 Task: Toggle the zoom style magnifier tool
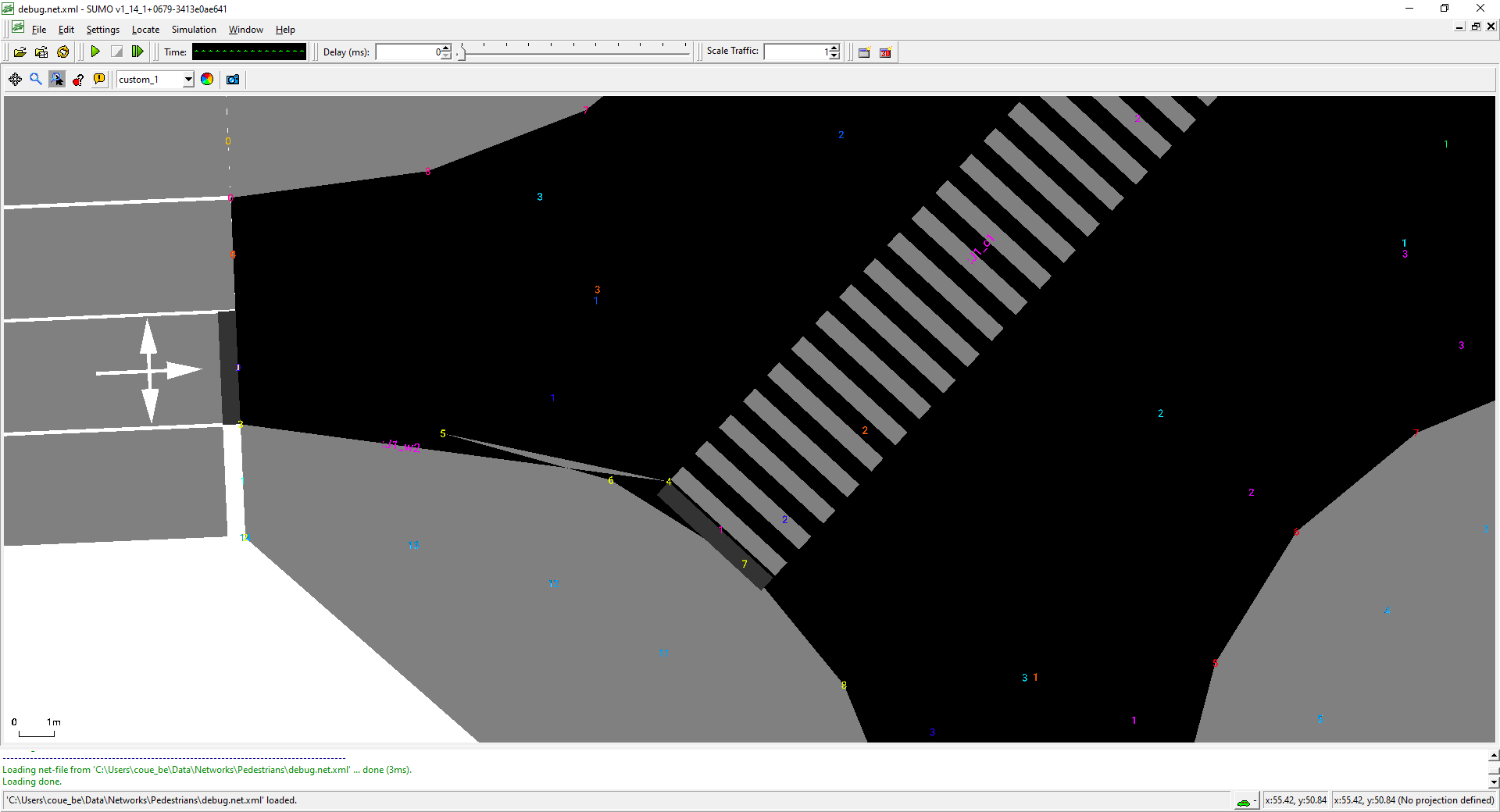point(35,79)
